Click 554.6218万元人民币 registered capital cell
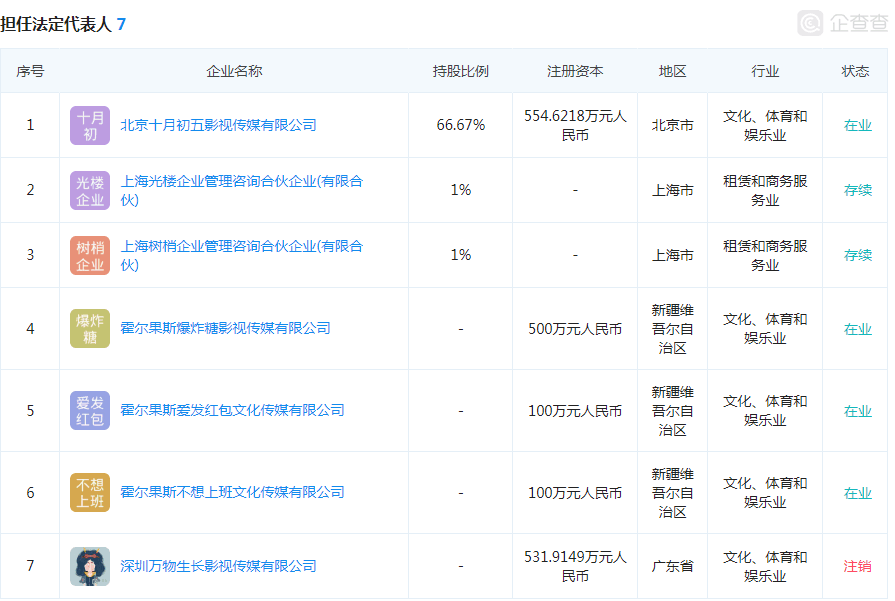This screenshot has height=601, width=895. click(x=575, y=126)
